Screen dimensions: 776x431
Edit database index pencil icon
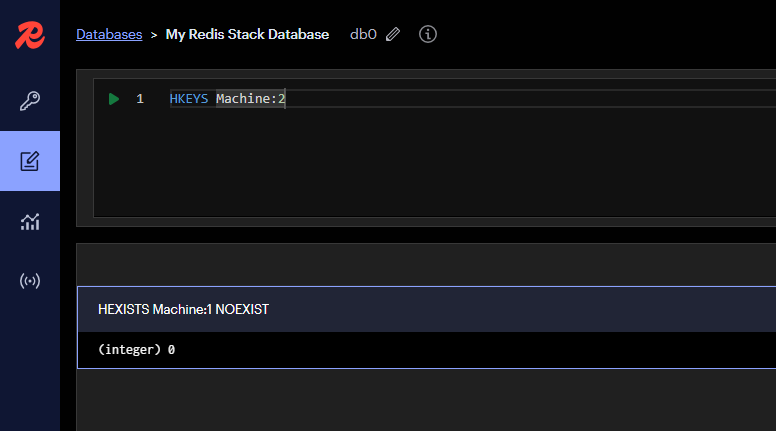click(x=393, y=34)
